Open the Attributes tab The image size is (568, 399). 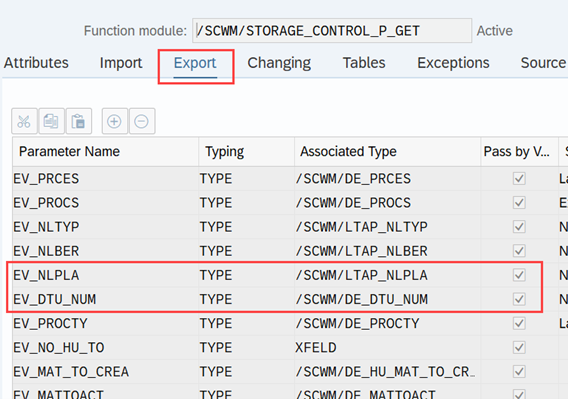click(x=36, y=63)
